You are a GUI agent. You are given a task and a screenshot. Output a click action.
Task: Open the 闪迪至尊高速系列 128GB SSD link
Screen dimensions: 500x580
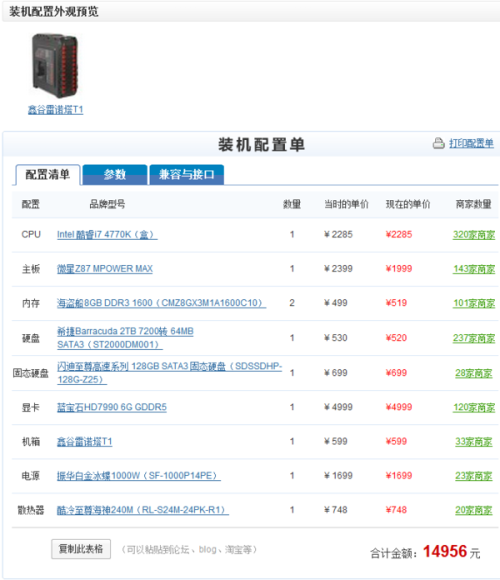[169, 372]
